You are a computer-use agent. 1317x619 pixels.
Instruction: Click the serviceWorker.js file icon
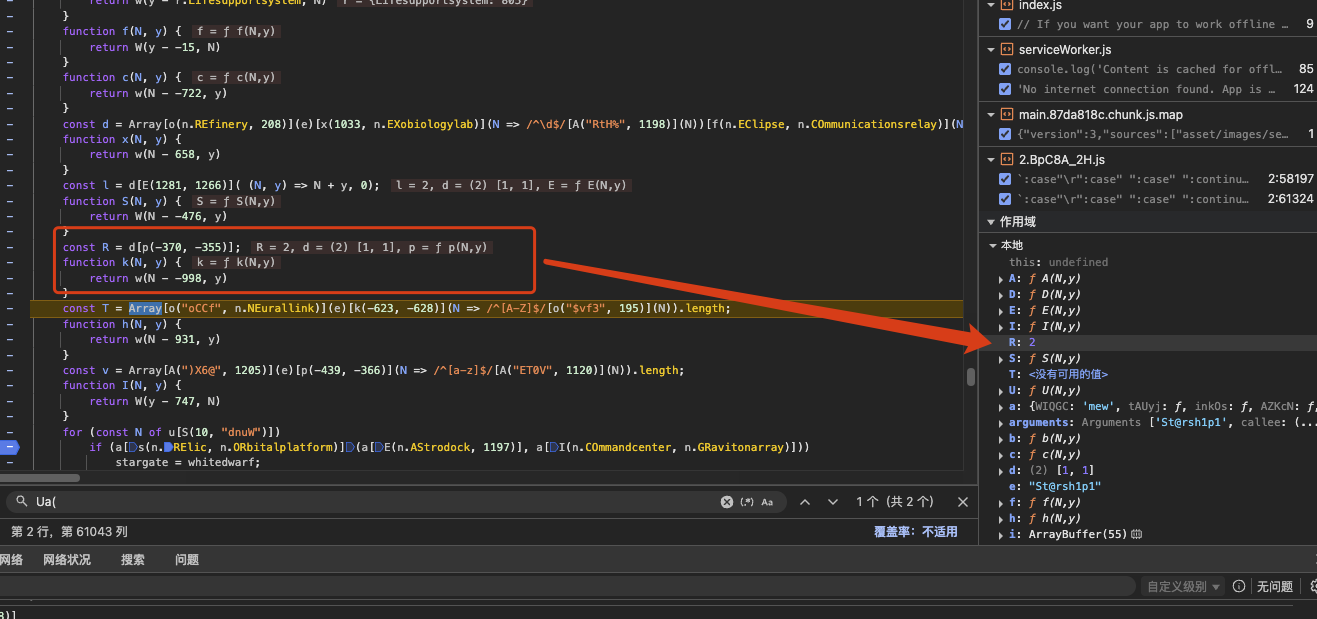[1006, 50]
